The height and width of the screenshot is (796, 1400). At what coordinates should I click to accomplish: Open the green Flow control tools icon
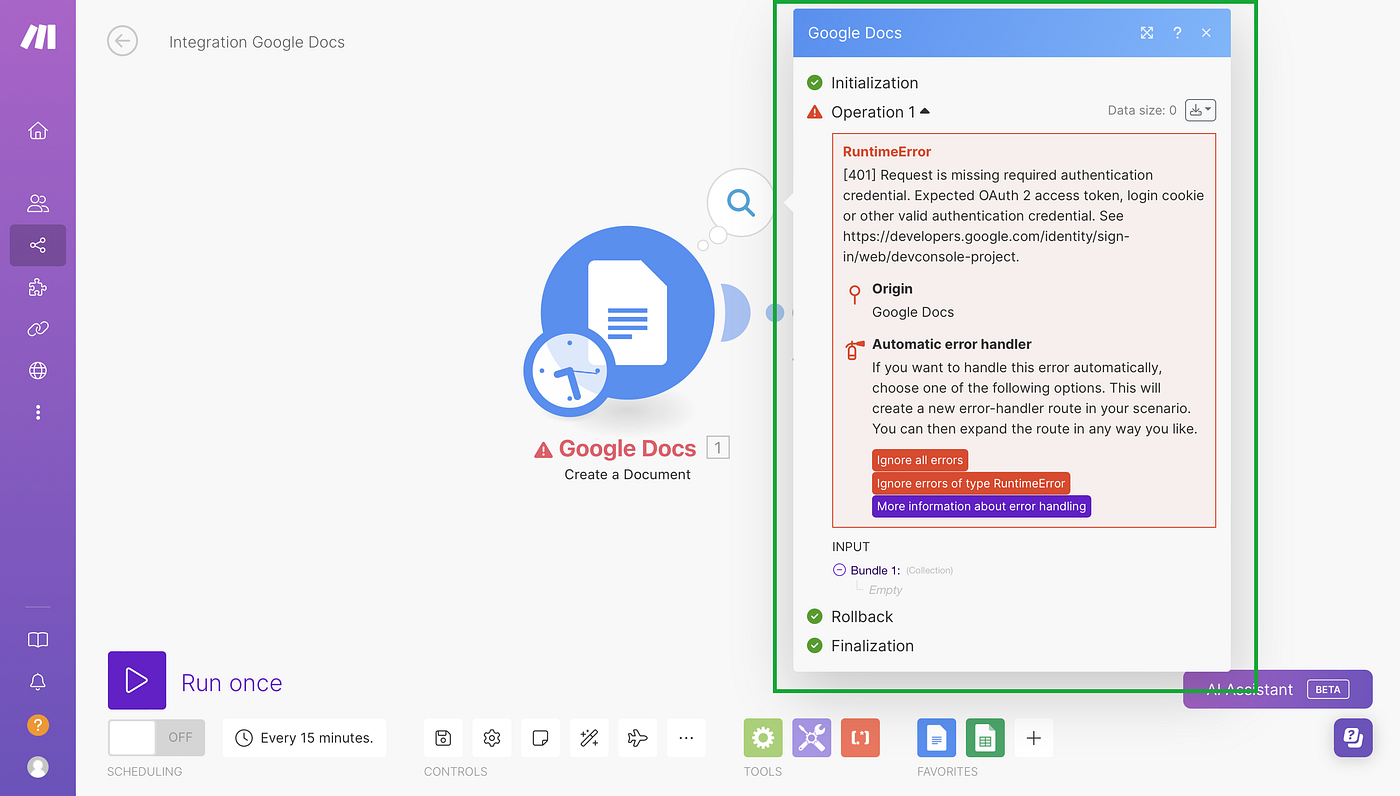point(763,738)
